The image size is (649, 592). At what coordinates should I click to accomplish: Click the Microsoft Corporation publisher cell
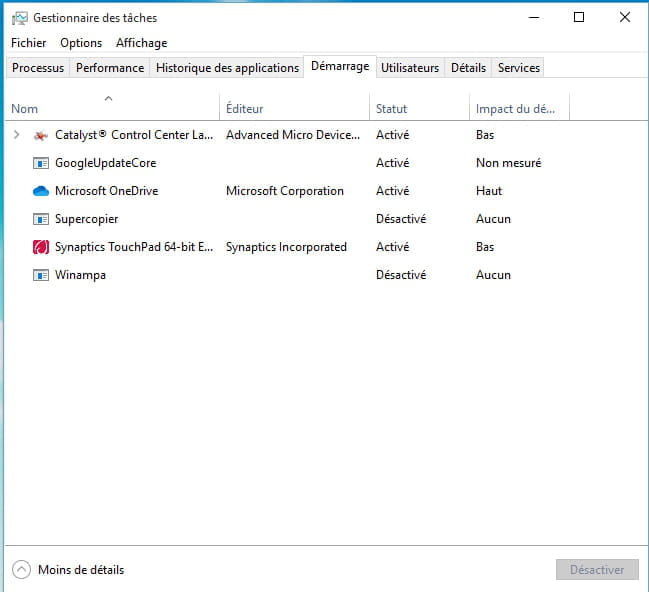[285, 191]
